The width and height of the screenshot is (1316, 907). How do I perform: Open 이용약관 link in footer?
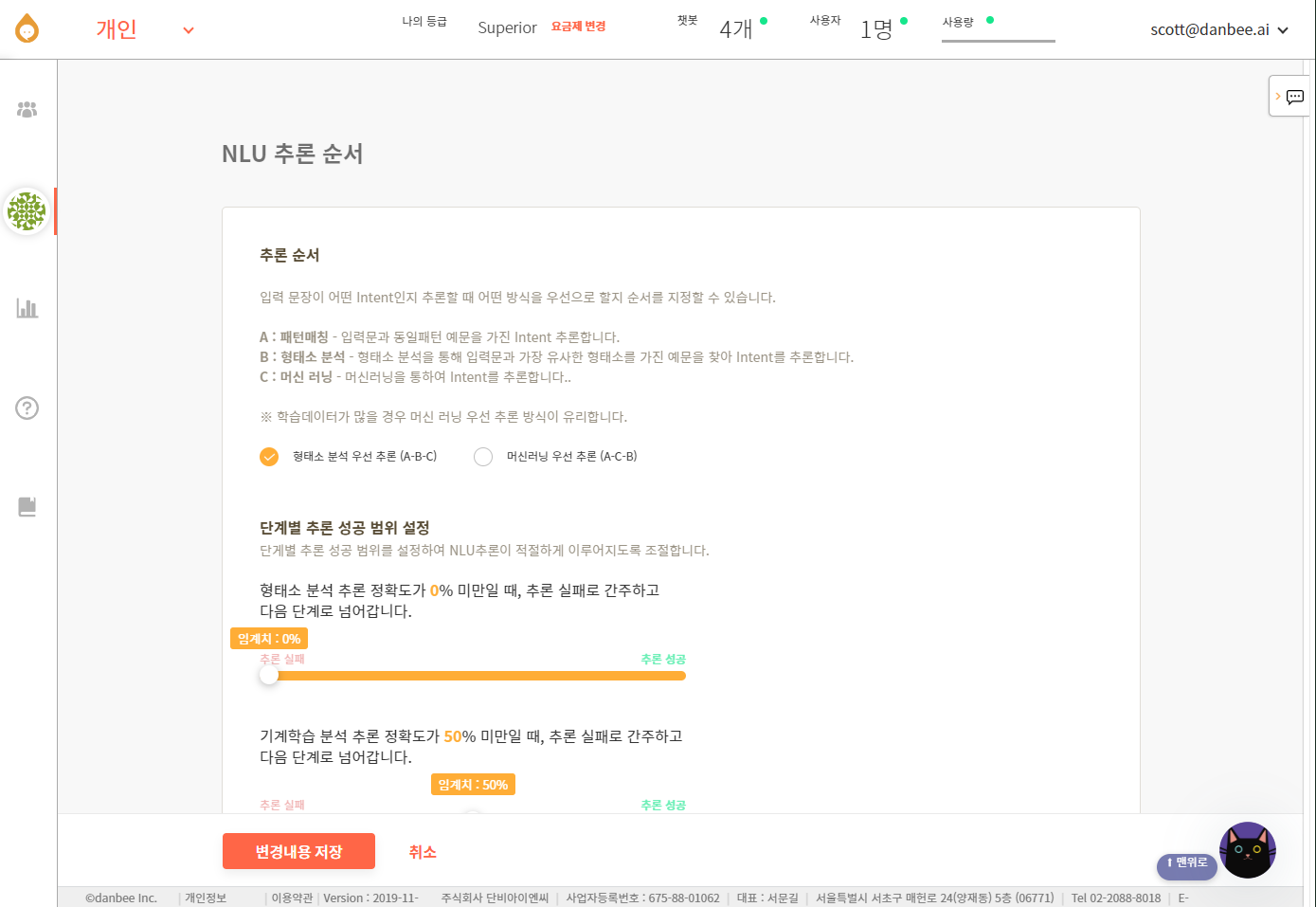click(x=292, y=898)
